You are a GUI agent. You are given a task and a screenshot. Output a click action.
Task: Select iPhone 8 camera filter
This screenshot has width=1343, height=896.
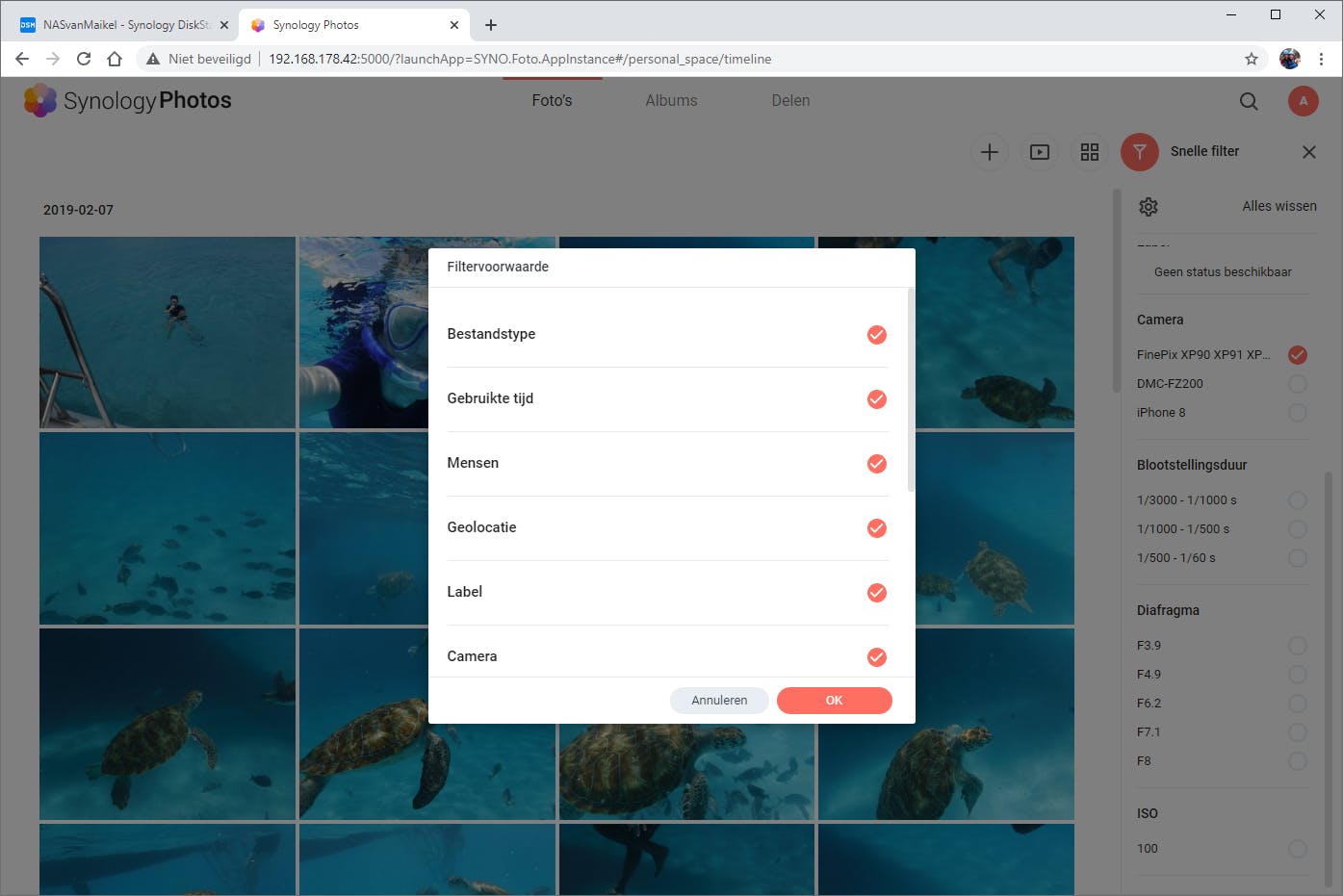(x=1298, y=413)
